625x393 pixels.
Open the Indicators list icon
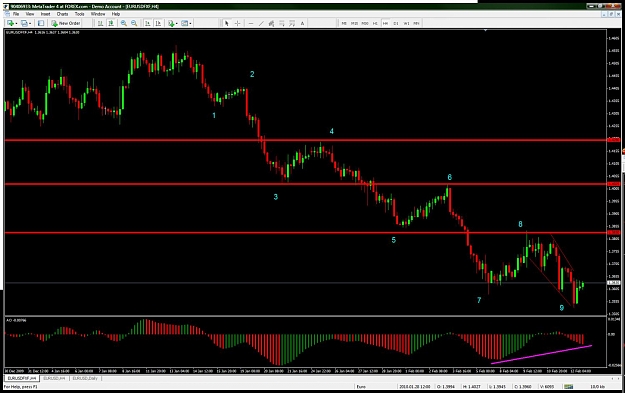pyautogui.click(x=171, y=24)
